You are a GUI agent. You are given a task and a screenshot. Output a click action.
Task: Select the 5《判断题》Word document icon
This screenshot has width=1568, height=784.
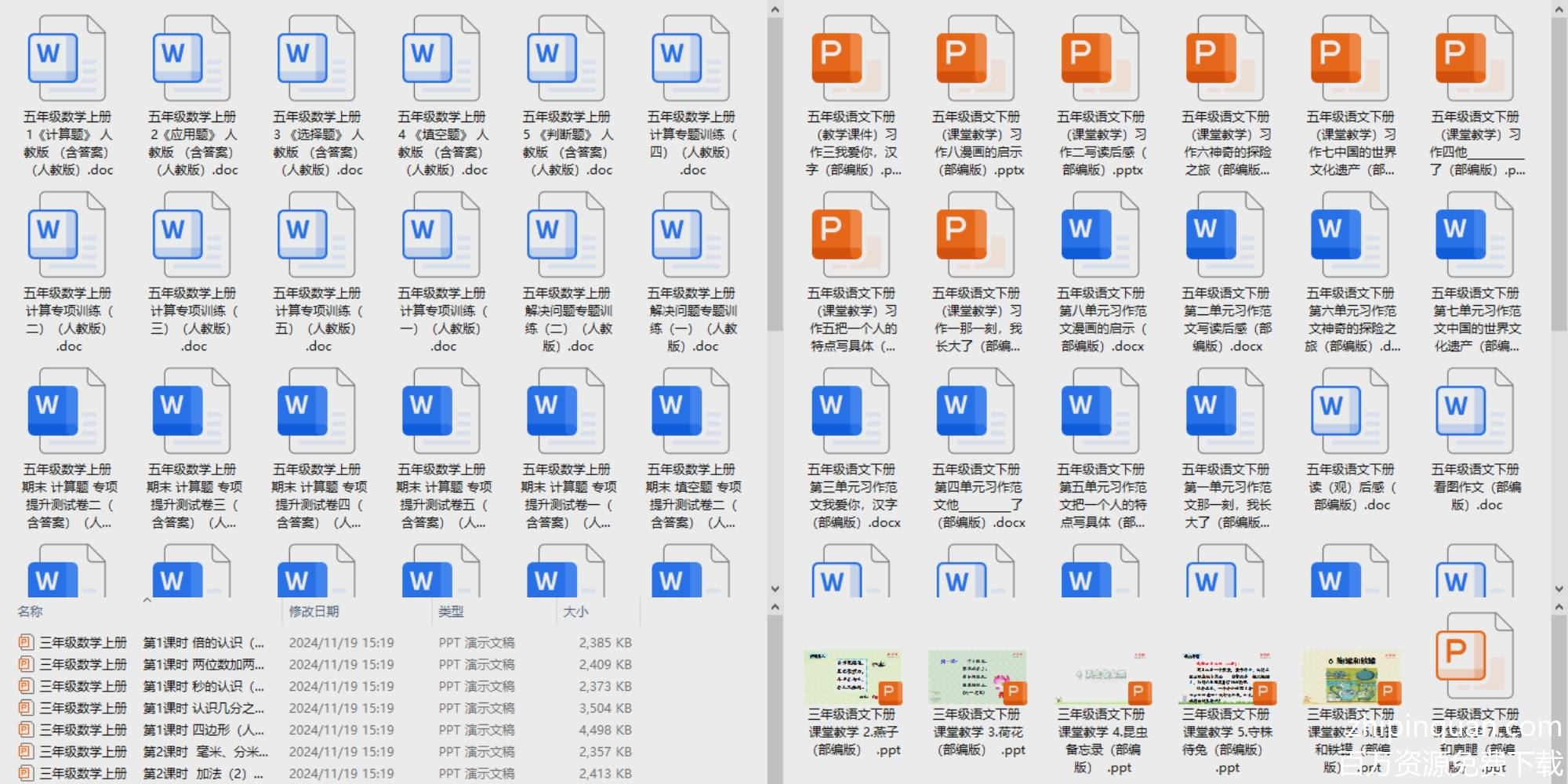pos(565,59)
